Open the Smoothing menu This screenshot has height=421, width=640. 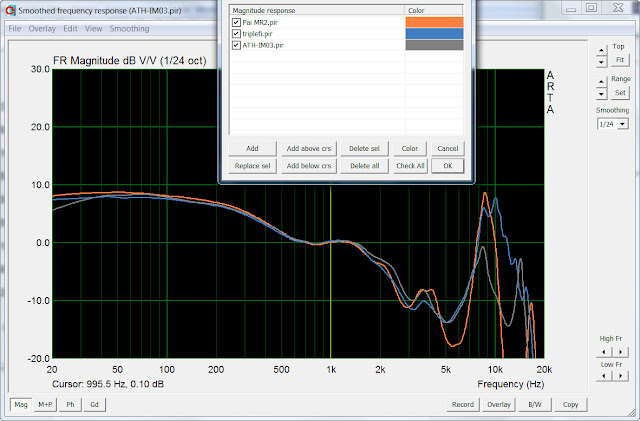(x=129, y=29)
